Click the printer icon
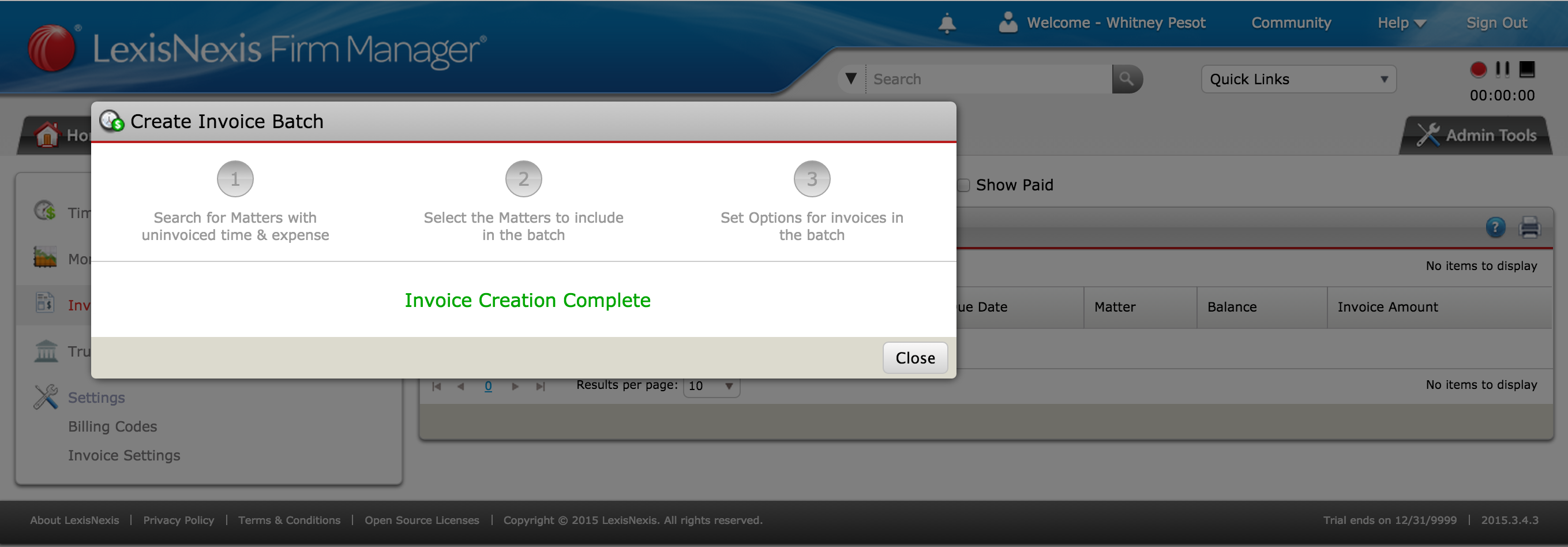 (1529, 227)
